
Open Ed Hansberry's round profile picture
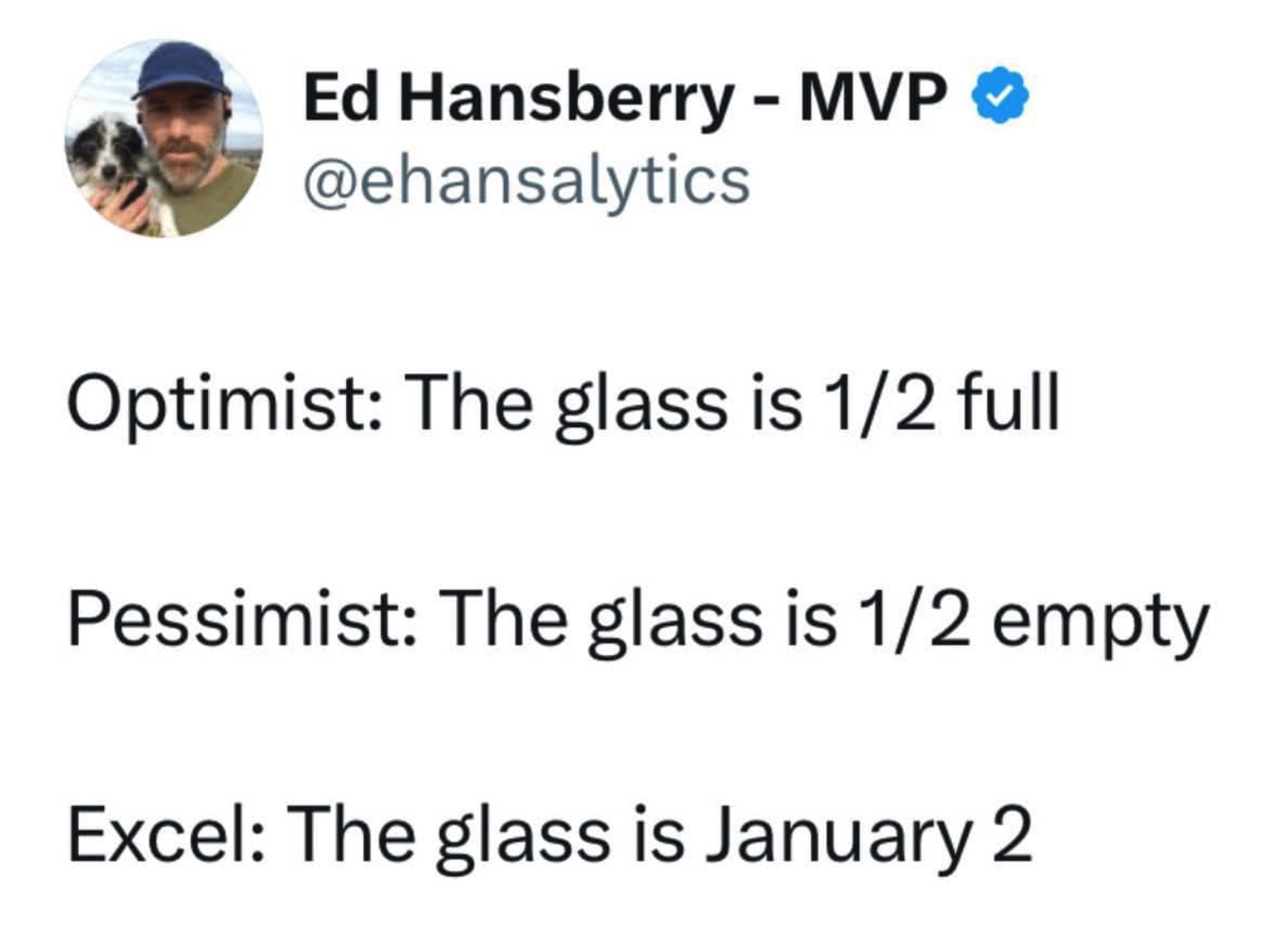pyautogui.click(x=164, y=138)
